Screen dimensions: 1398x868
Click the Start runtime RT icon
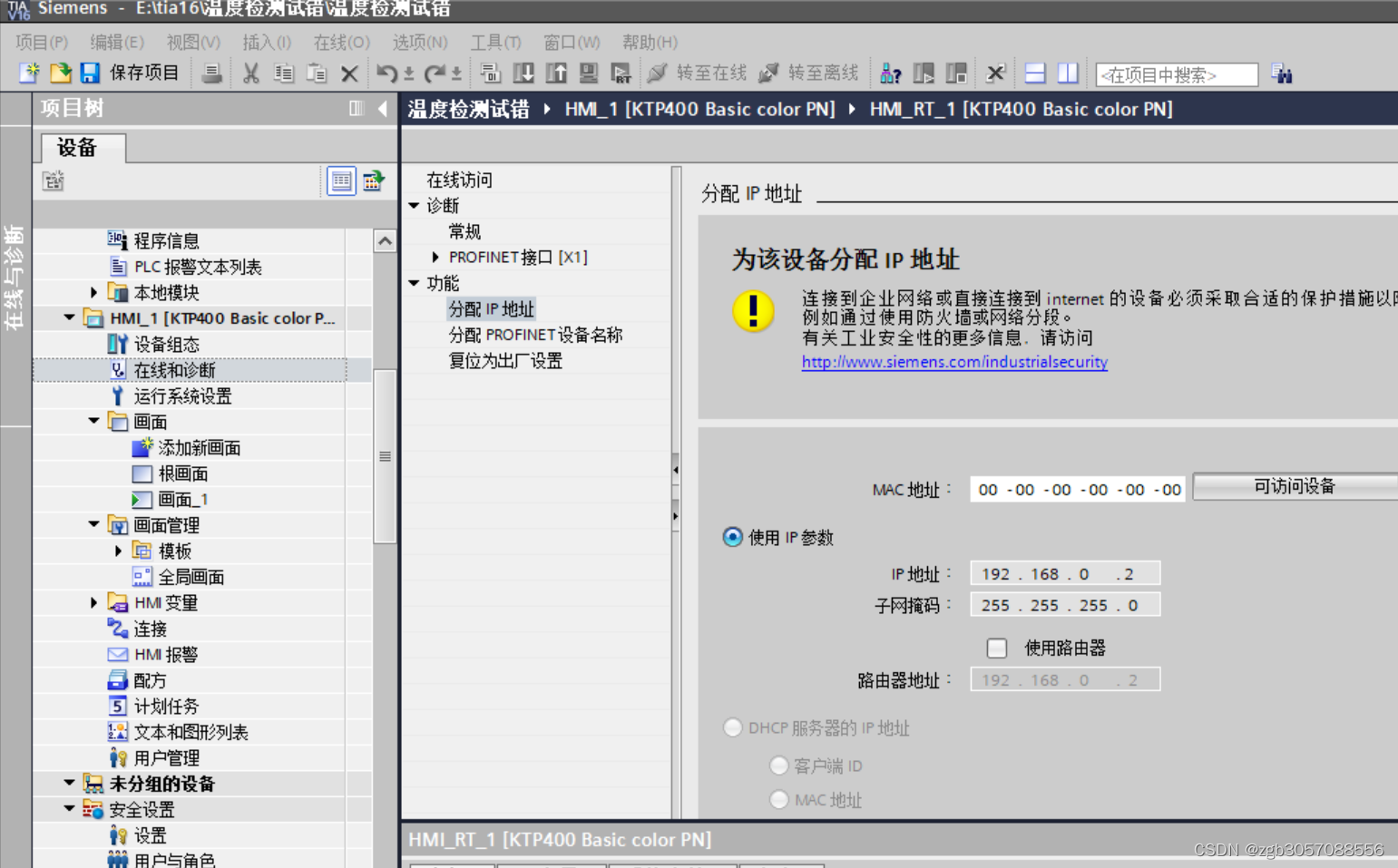pyautogui.click(x=621, y=73)
